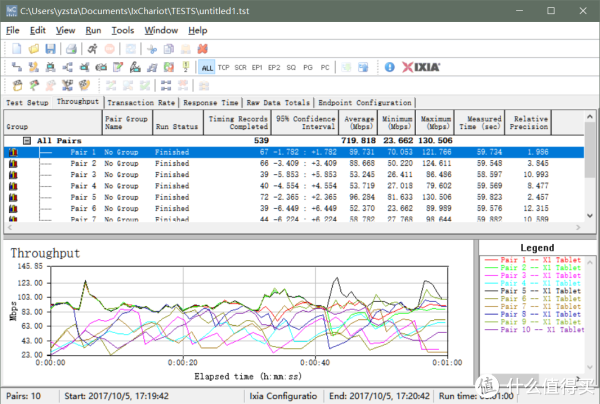Viewport: 600px width, 404px height.
Task: Click the Pair 3 row chart icon
Action: [x=13, y=175]
